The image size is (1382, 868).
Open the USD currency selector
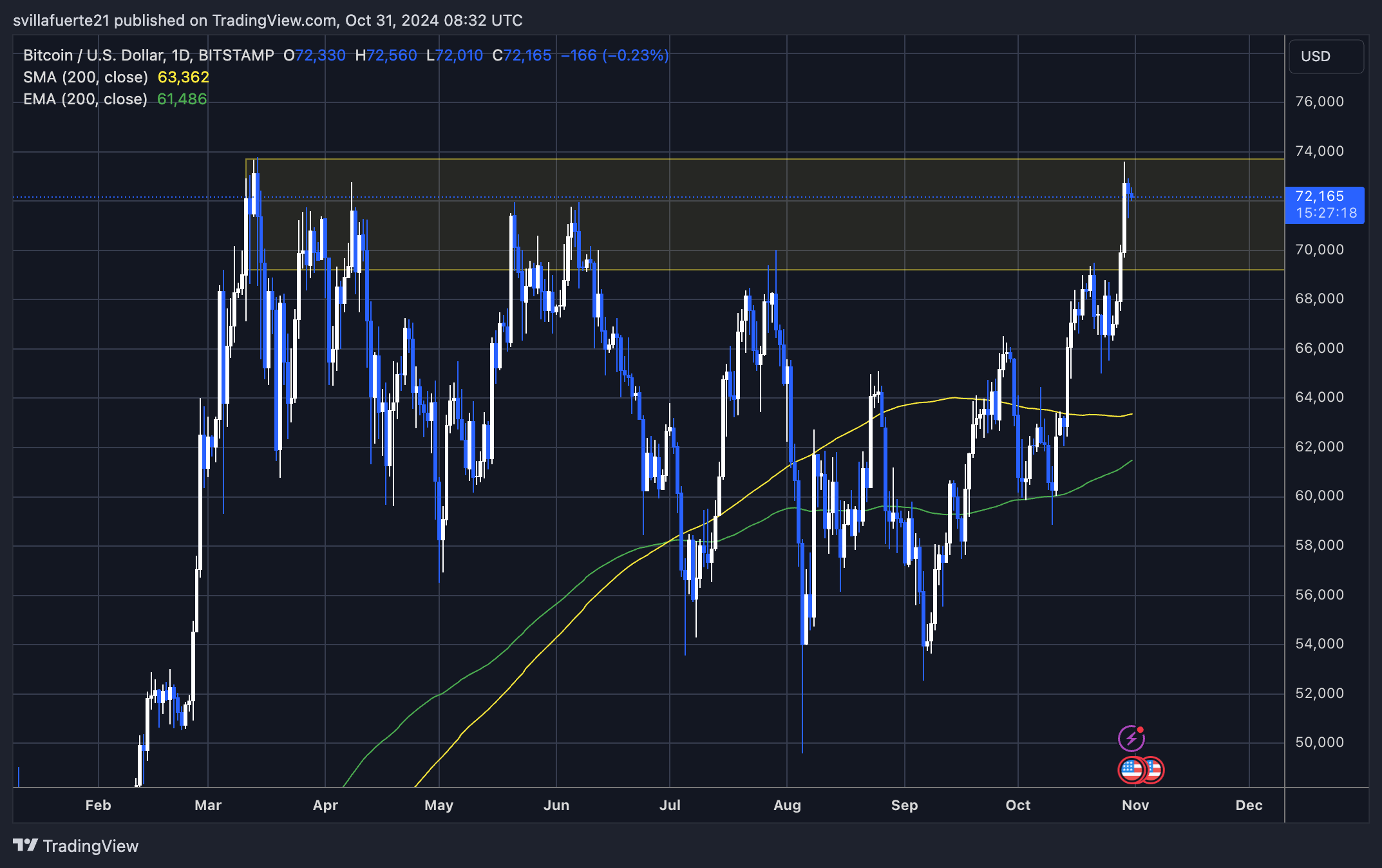[x=1326, y=56]
